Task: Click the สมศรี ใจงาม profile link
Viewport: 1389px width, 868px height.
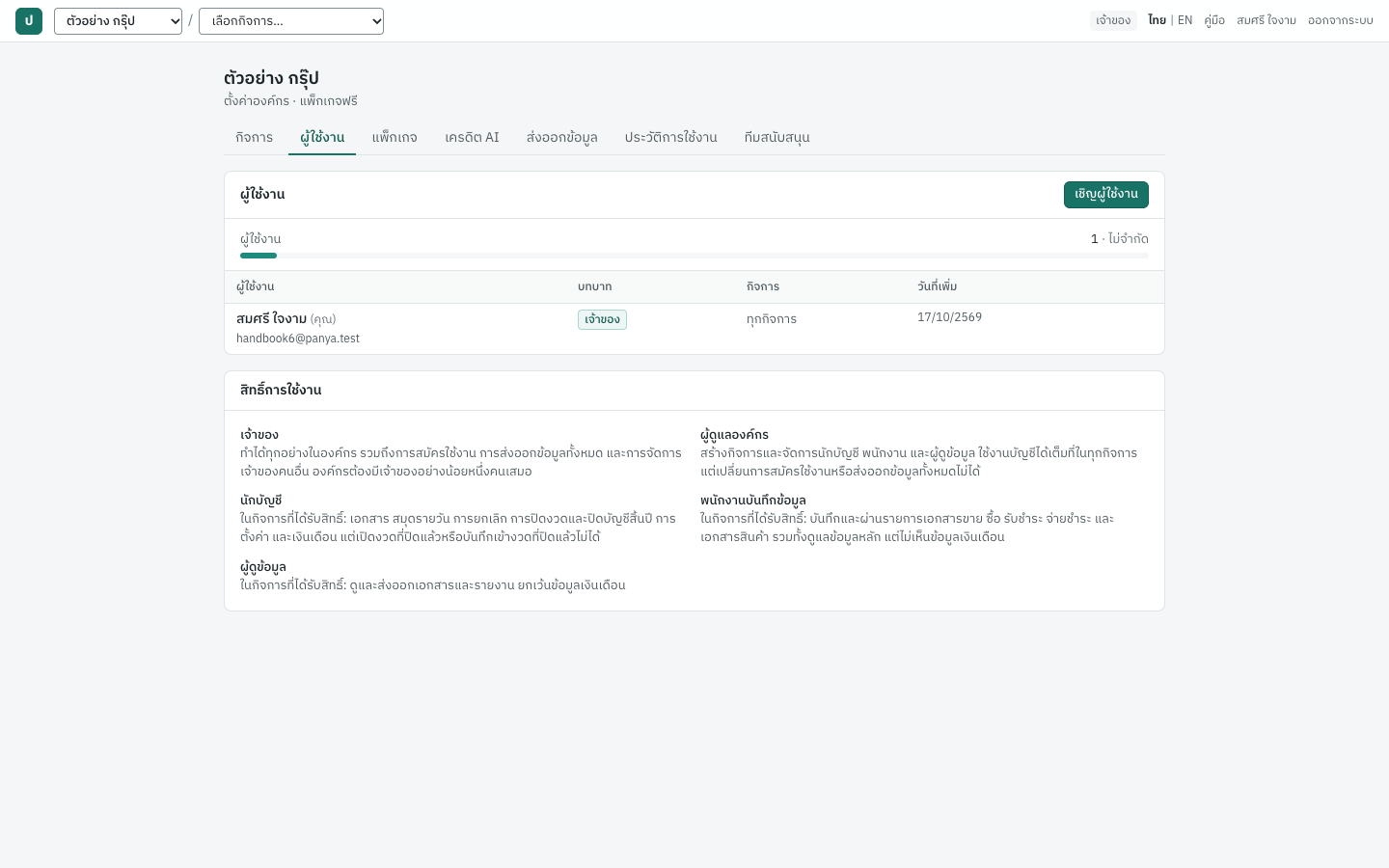Action: (x=1266, y=20)
